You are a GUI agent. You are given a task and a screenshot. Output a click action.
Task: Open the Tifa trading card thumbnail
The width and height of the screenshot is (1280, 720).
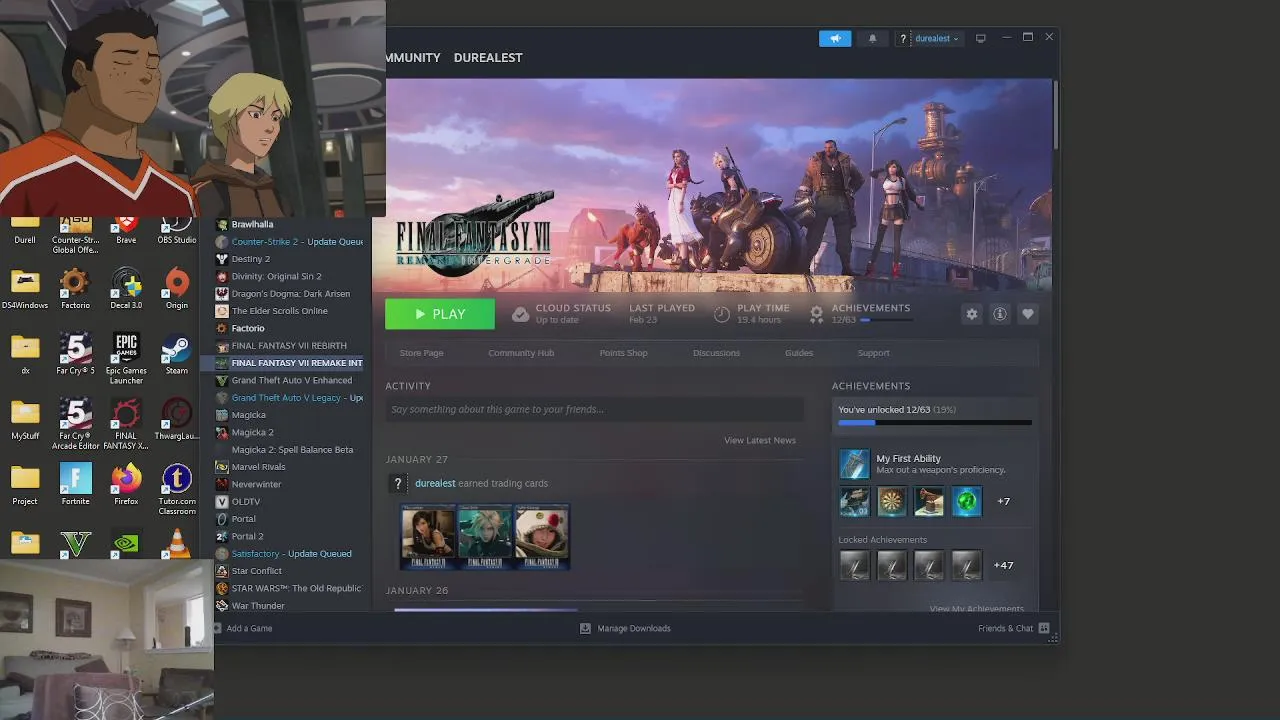point(428,537)
